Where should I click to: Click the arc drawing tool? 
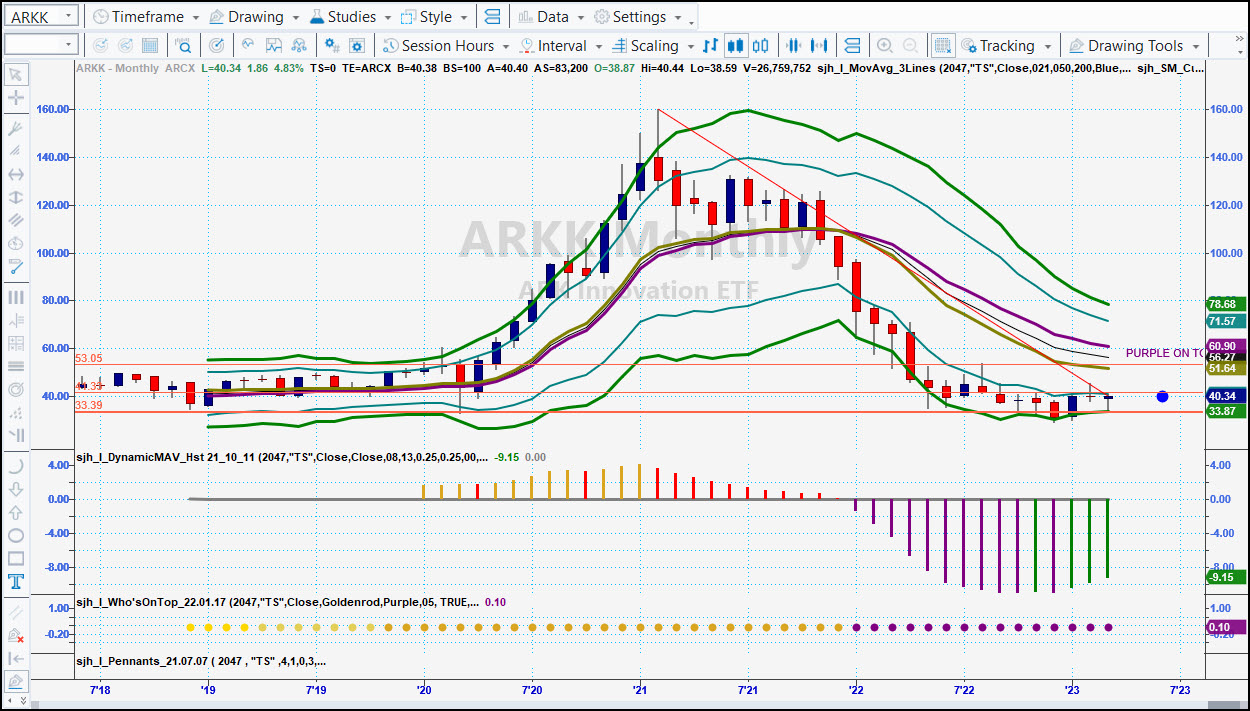[16, 466]
